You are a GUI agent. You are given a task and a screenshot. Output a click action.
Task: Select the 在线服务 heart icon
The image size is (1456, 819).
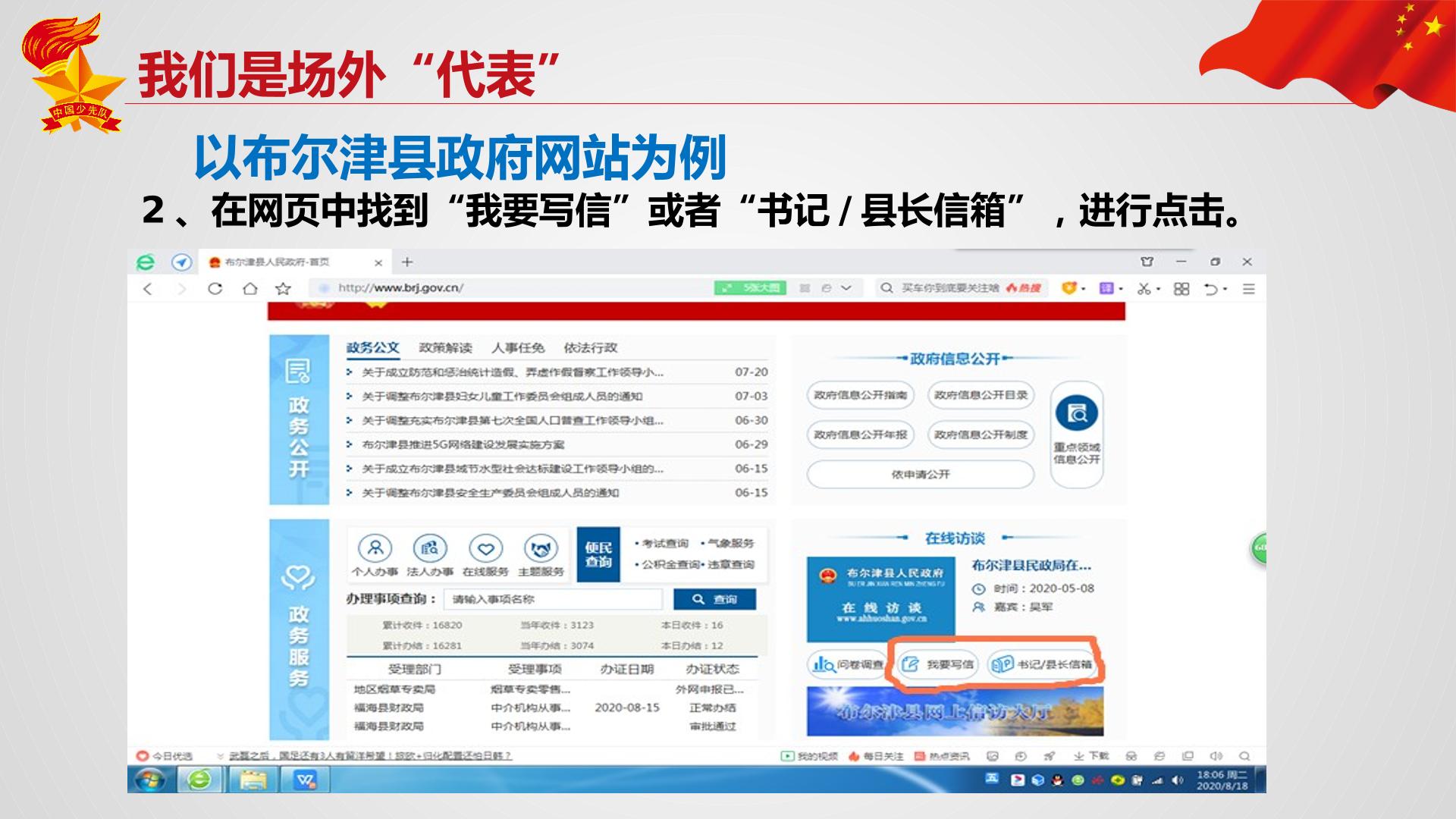point(485,548)
